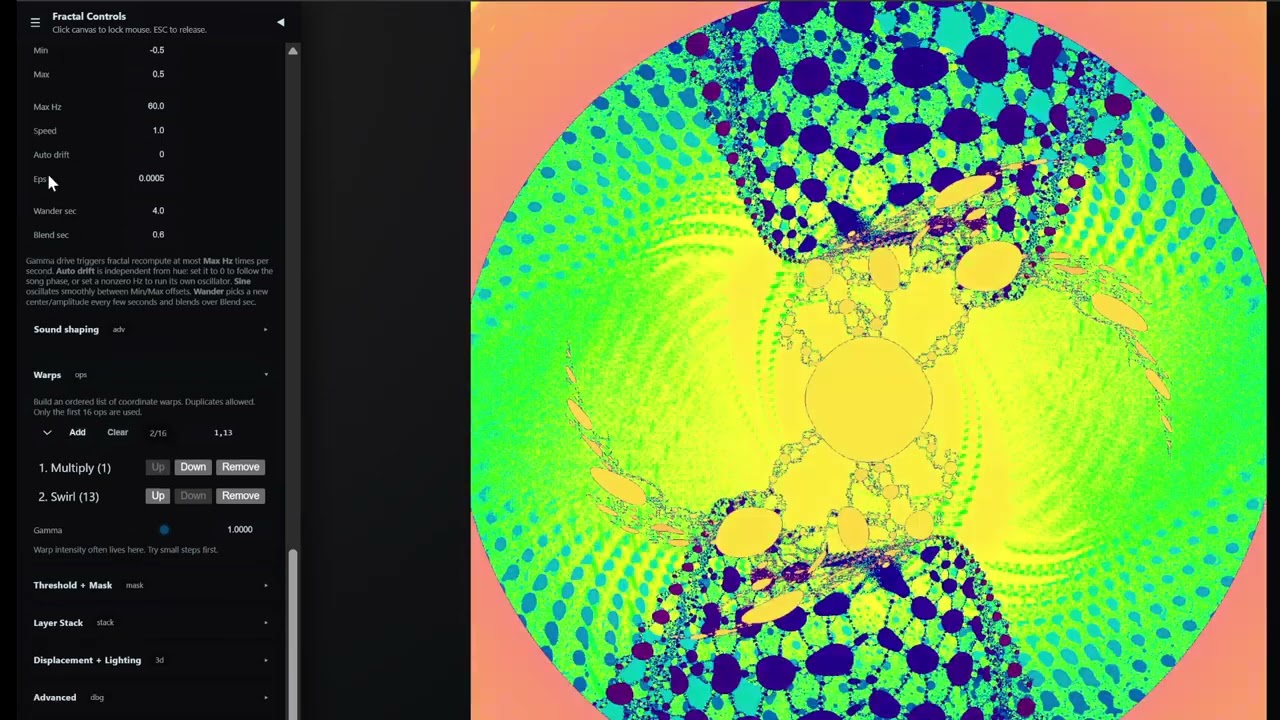Image resolution: width=1280 pixels, height=720 pixels.
Task: Click the Blend sec label
Action: pos(51,235)
